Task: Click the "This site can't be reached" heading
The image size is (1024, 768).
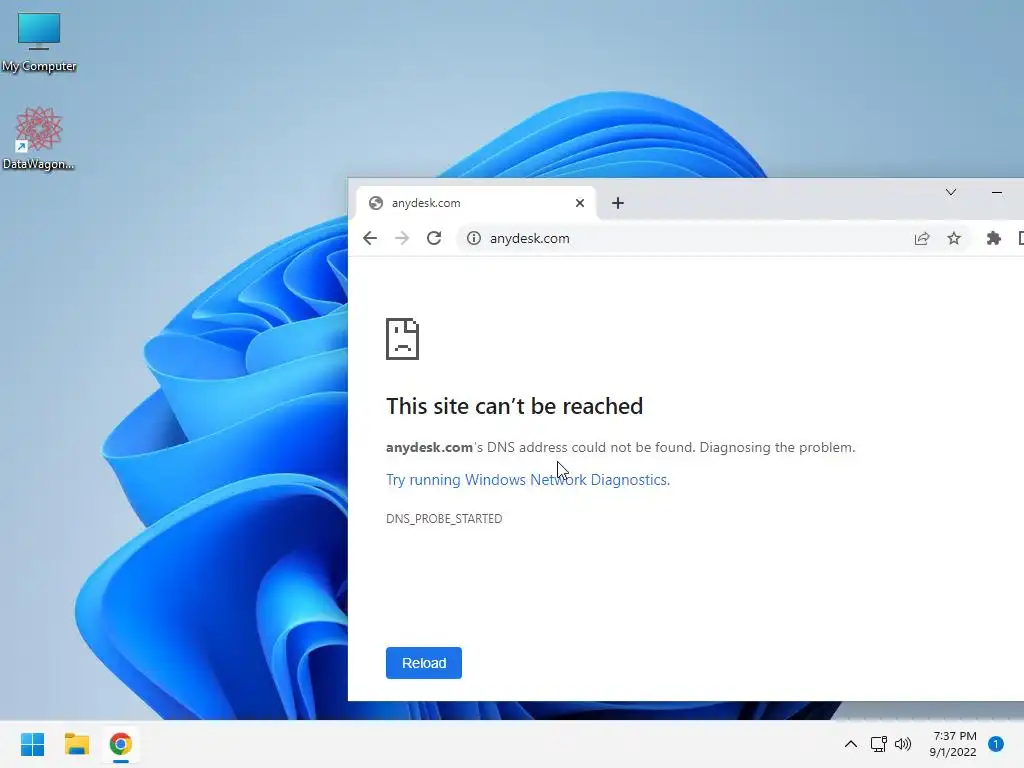Action: [x=515, y=406]
